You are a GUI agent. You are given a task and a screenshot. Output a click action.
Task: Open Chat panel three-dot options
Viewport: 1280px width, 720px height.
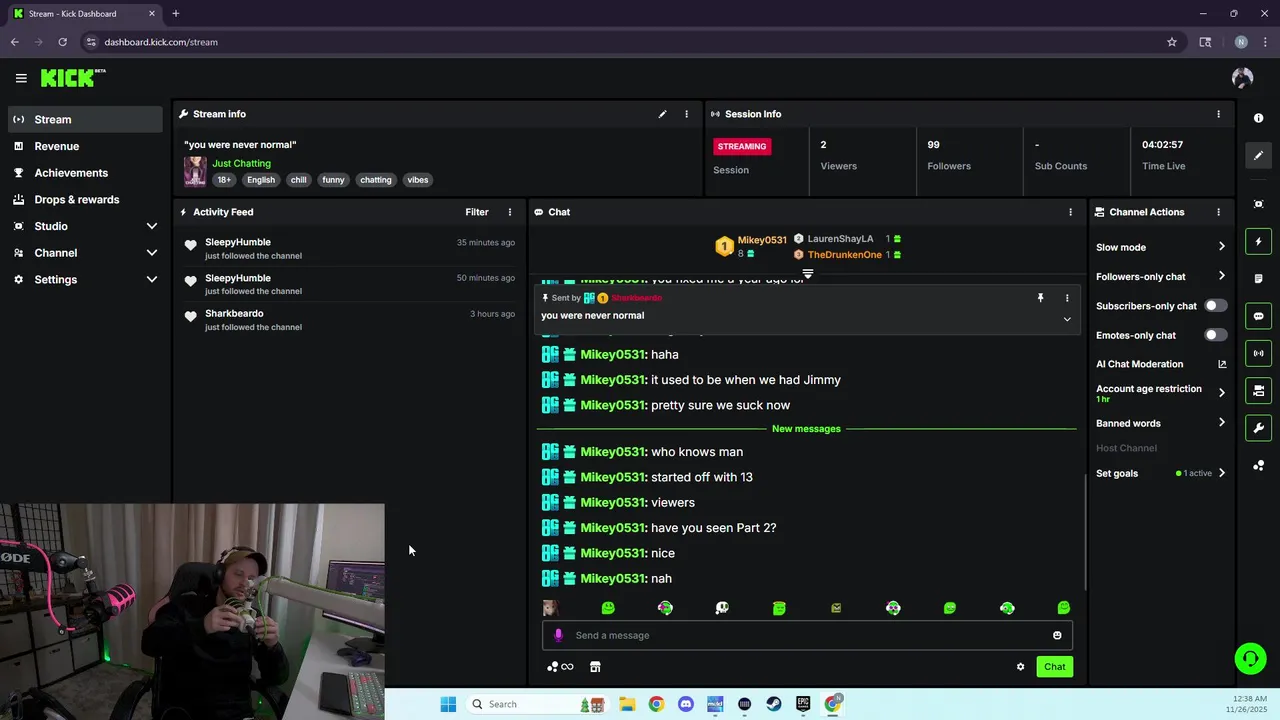point(1070,212)
